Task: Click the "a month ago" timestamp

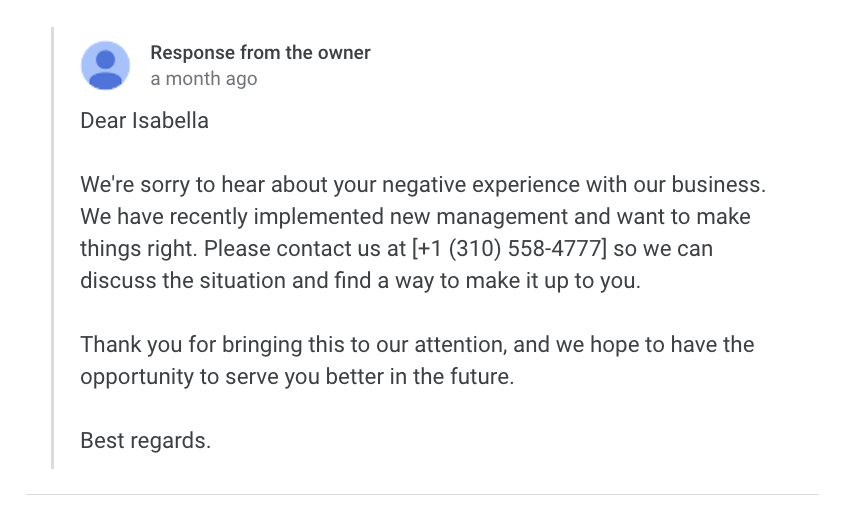Action: coord(203,79)
